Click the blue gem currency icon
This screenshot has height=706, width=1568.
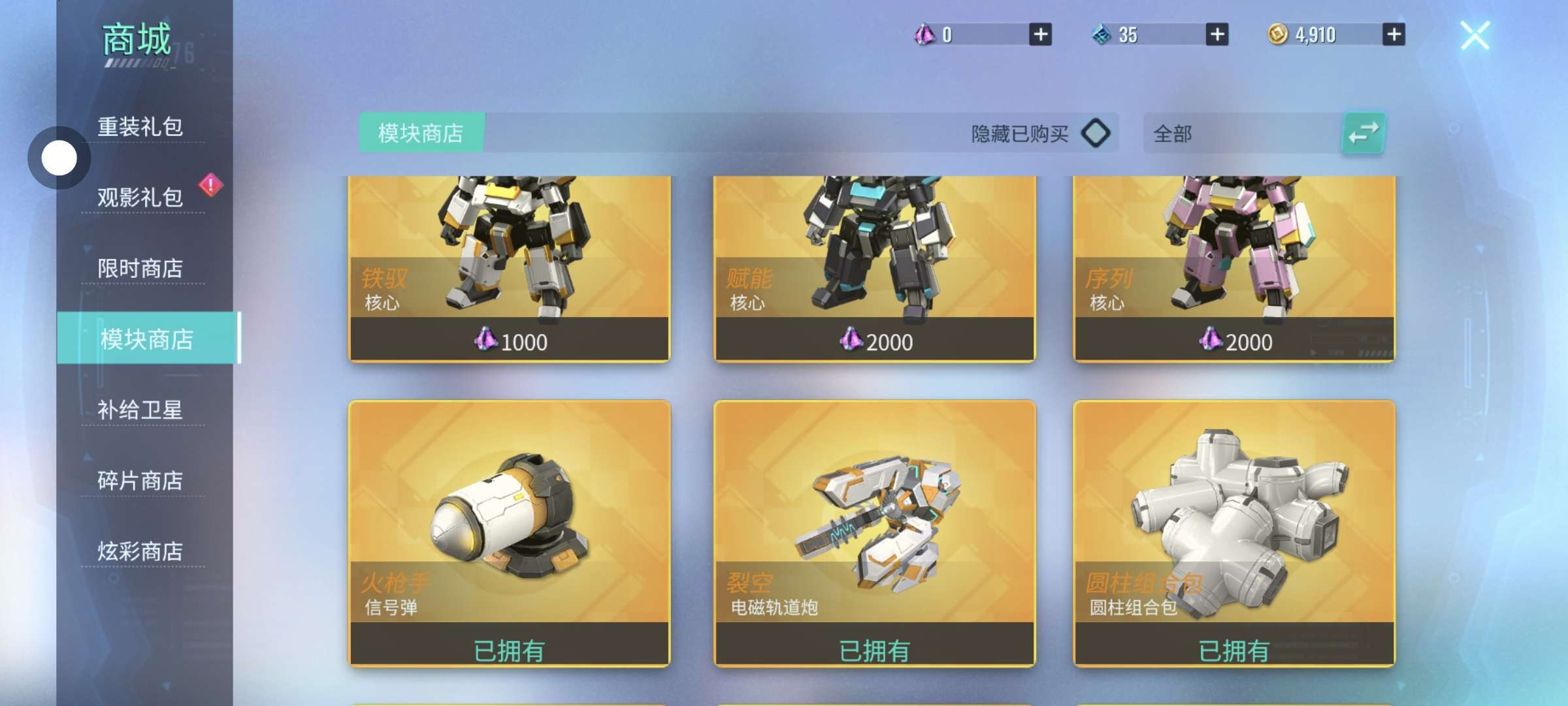coord(1102,34)
